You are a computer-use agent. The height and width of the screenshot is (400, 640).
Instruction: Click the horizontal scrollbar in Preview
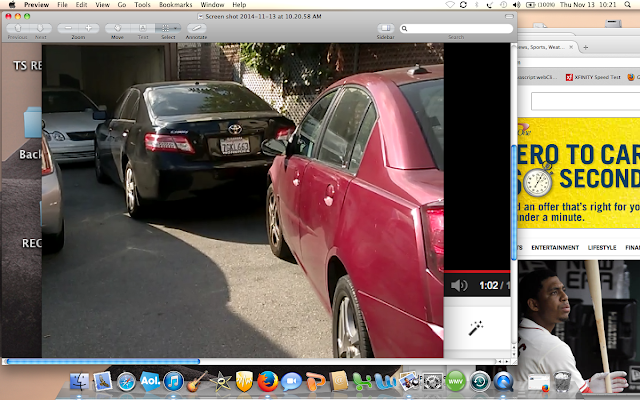(x=104, y=361)
